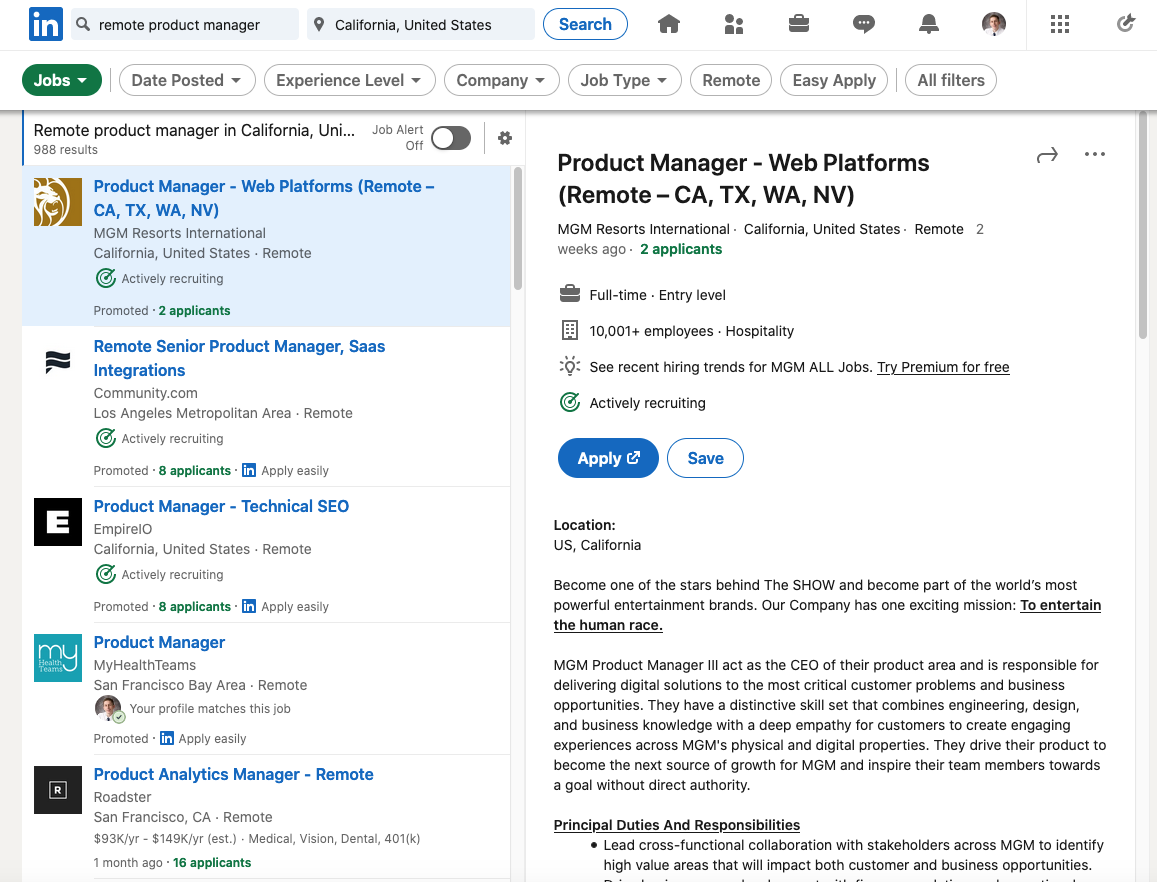Expand the Company filter dropdown
1157x882 pixels.
(501, 80)
